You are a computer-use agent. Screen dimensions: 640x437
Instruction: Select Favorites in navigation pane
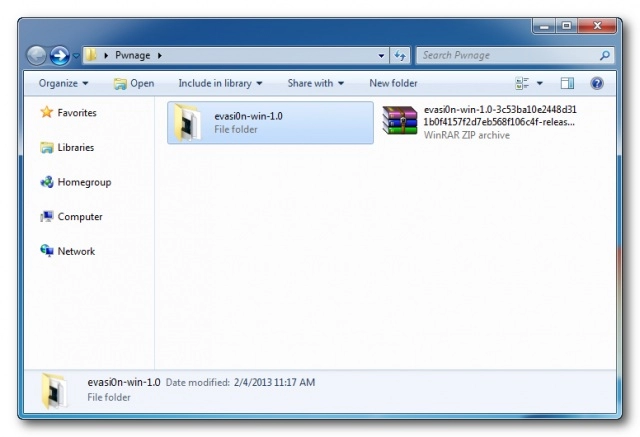[77, 113]
